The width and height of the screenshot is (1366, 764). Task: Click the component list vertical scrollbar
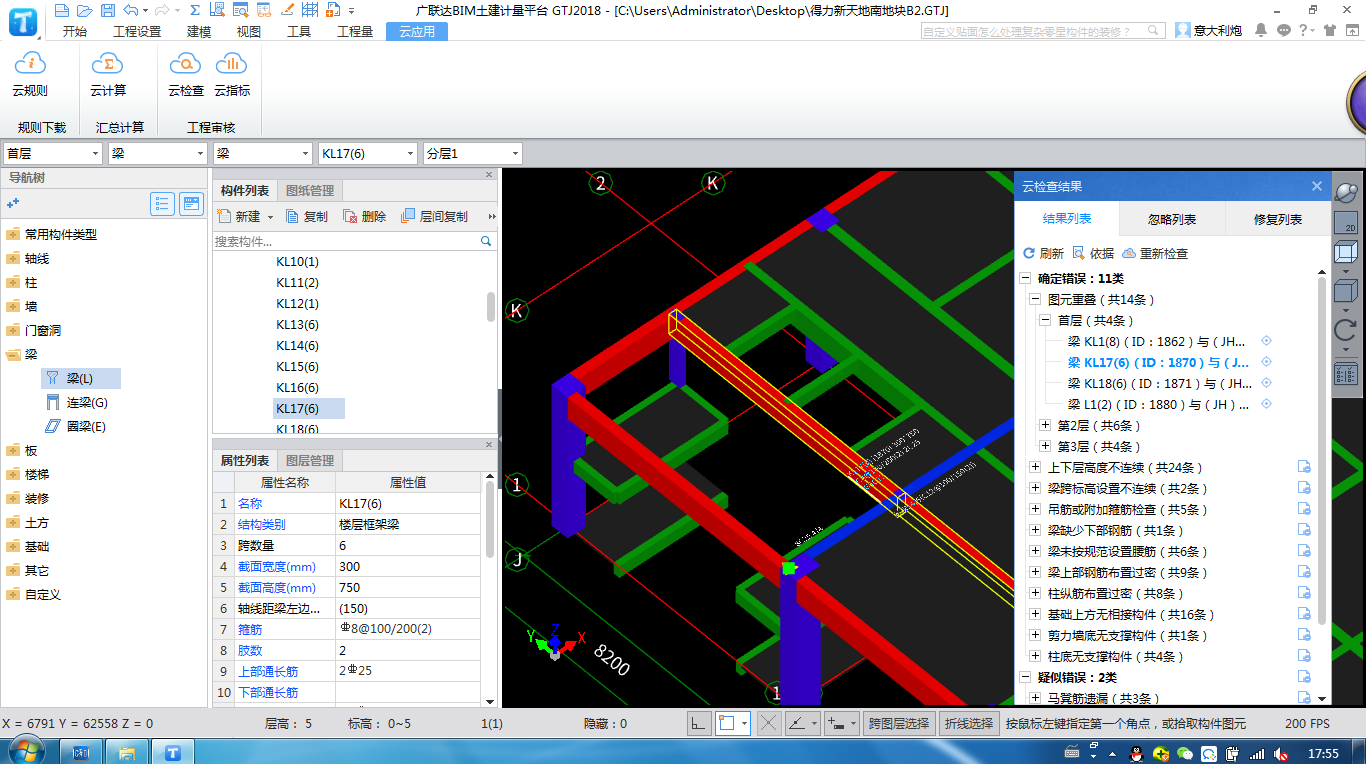(x=491, y=306)
